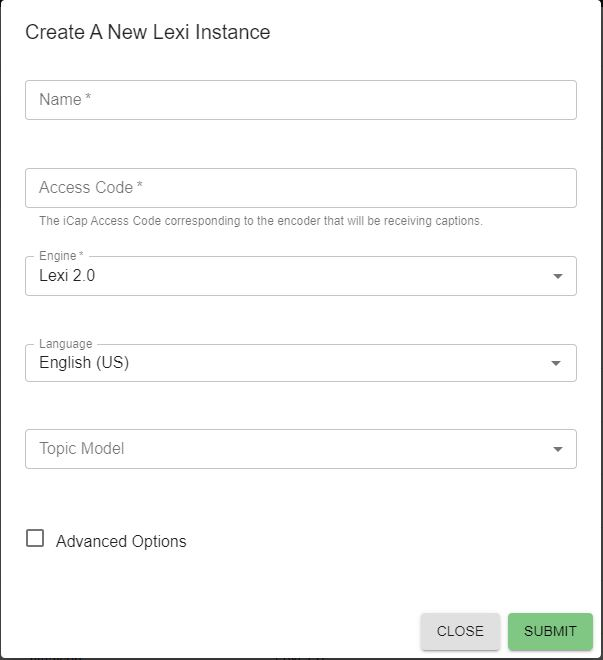The image size is (603, 660).
Task: Open the Engine dropdown arrow
Action: tap(557, 277)
